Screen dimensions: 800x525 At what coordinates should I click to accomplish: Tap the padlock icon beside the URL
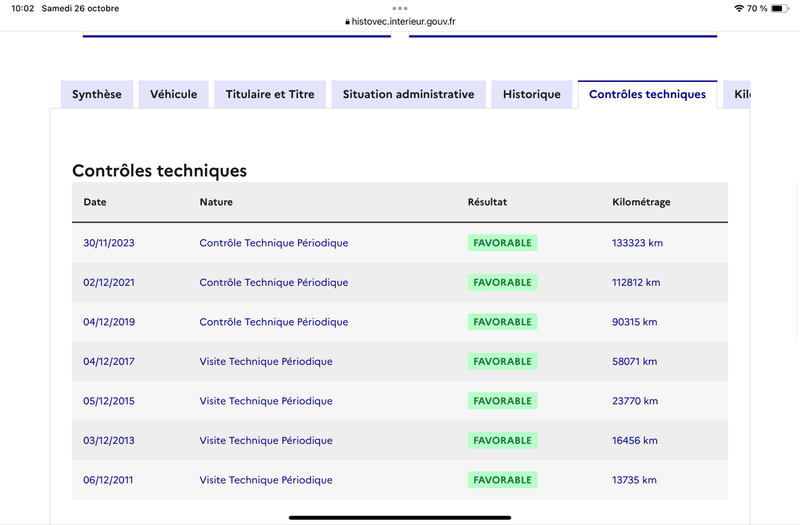click(x=347, y=21)
